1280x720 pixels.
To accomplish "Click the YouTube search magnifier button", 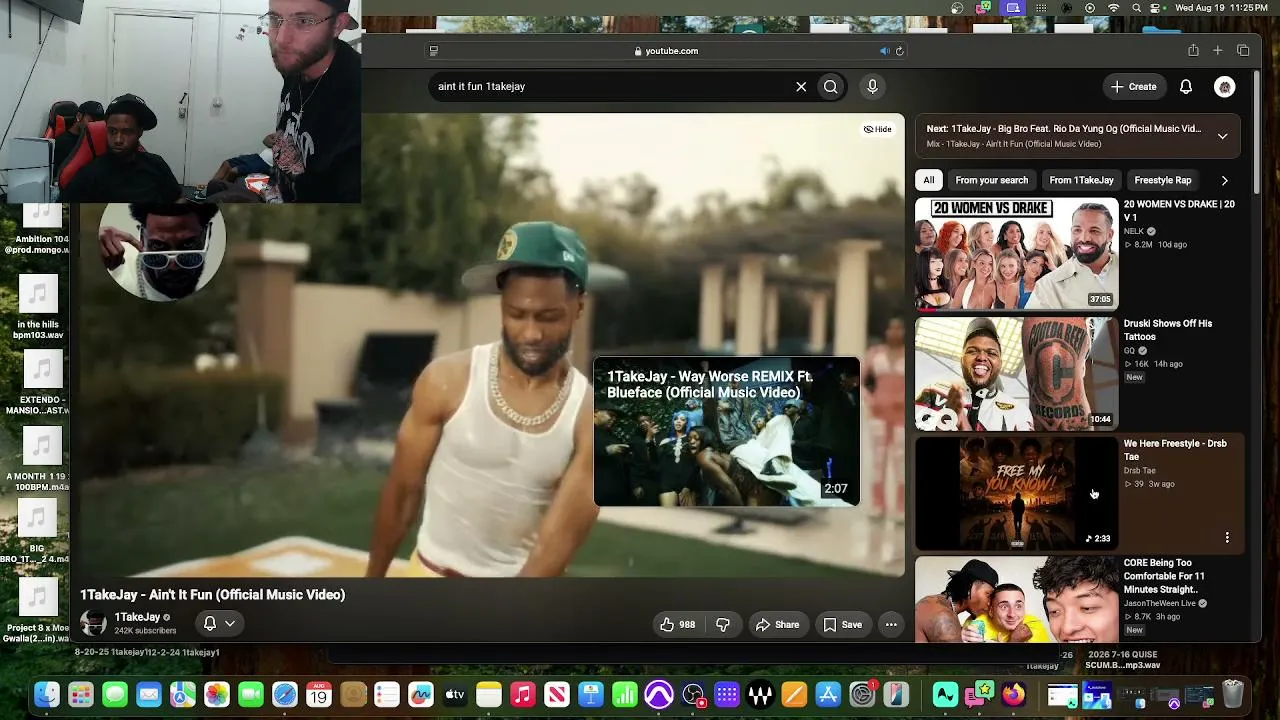I will point(830,87).
